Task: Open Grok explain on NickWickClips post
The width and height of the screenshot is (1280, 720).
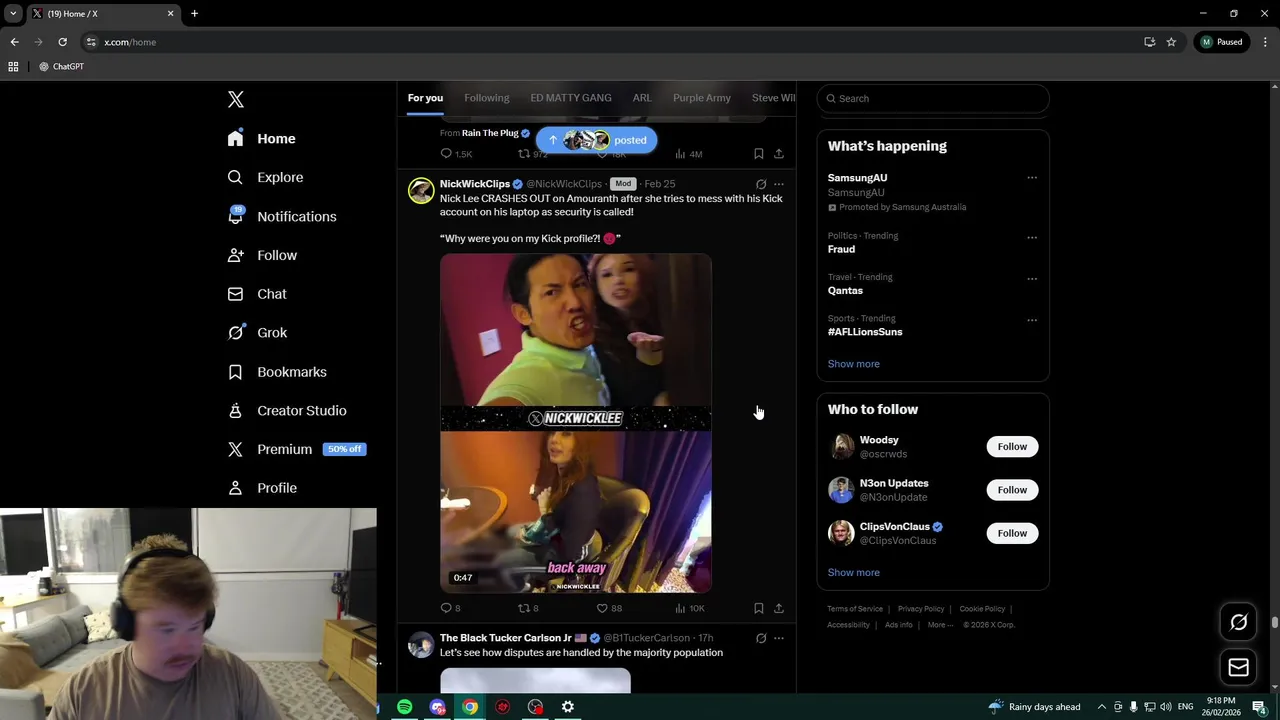Action: 761,184
